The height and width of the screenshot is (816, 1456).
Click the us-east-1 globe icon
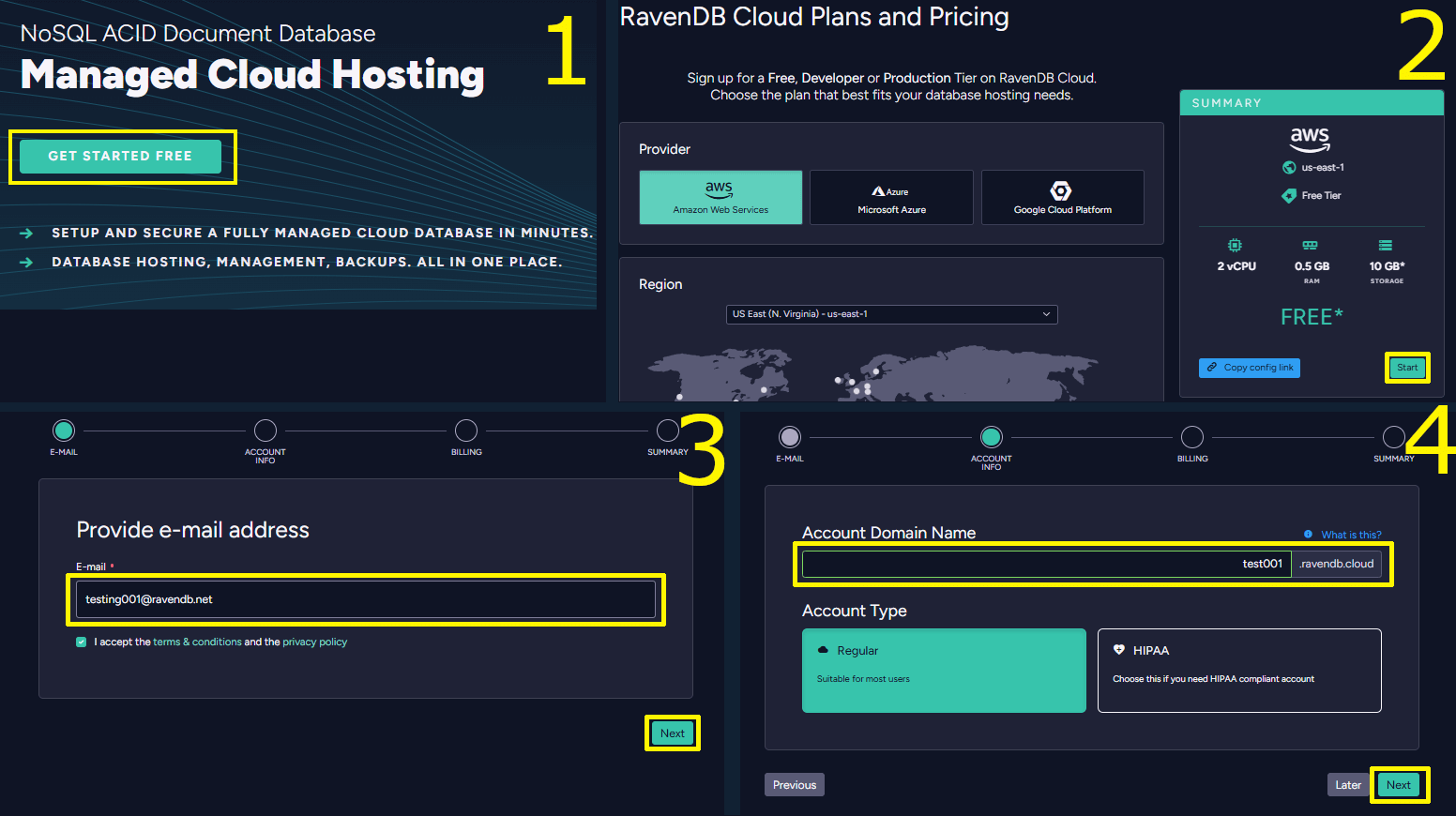[x=1289, y=168]
